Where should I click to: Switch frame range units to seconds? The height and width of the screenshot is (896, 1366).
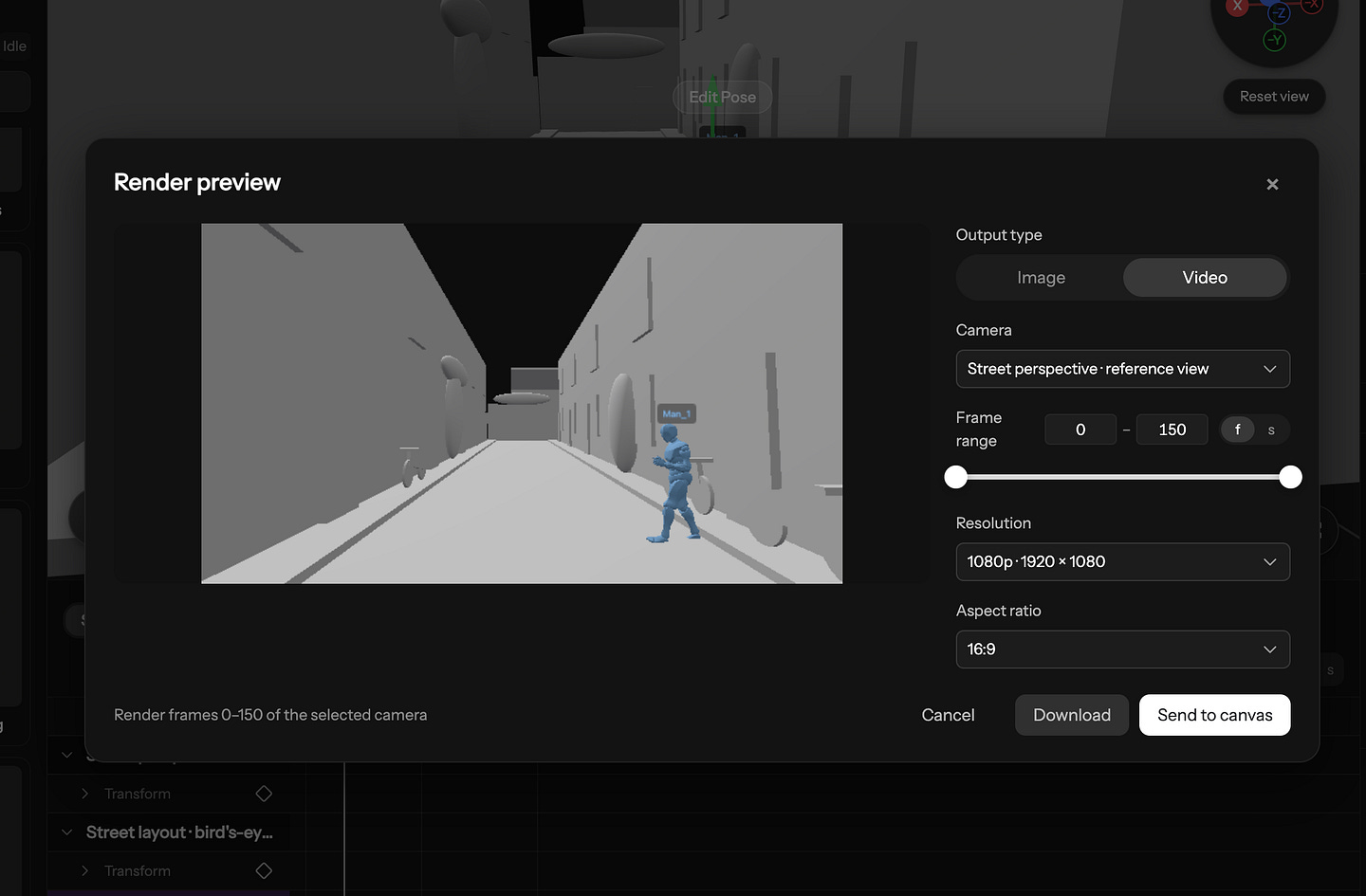click(1271, 430)
